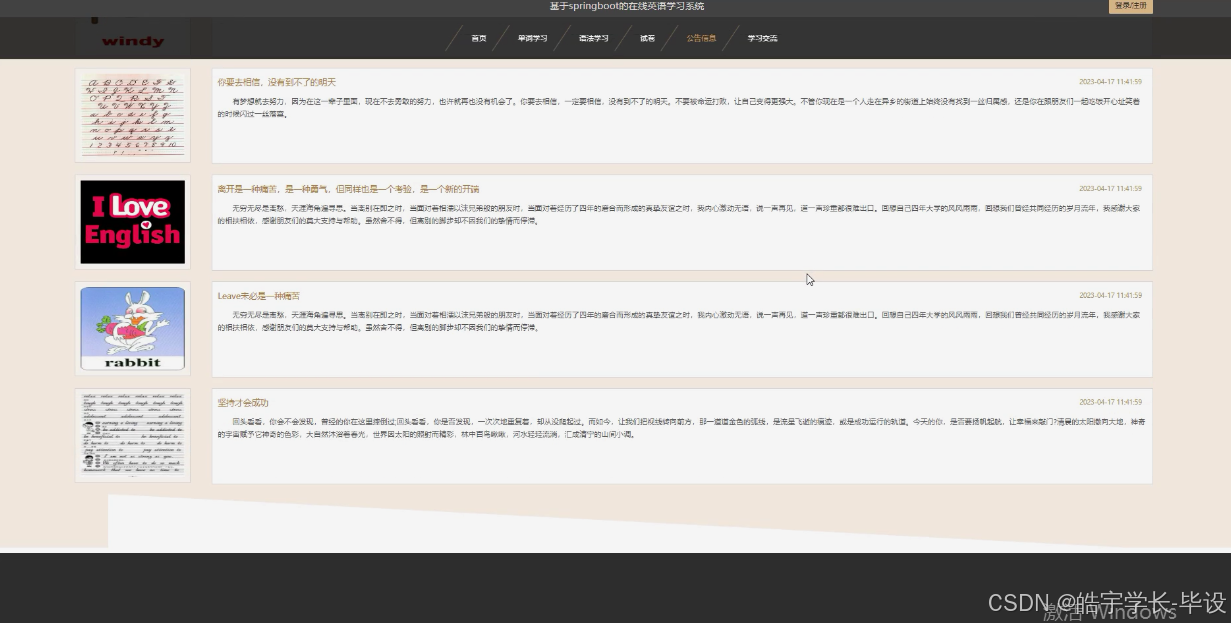Click the summary text starting 回头看看
Viewport: 1231px width, 623px height.
[x=681, y=428]
